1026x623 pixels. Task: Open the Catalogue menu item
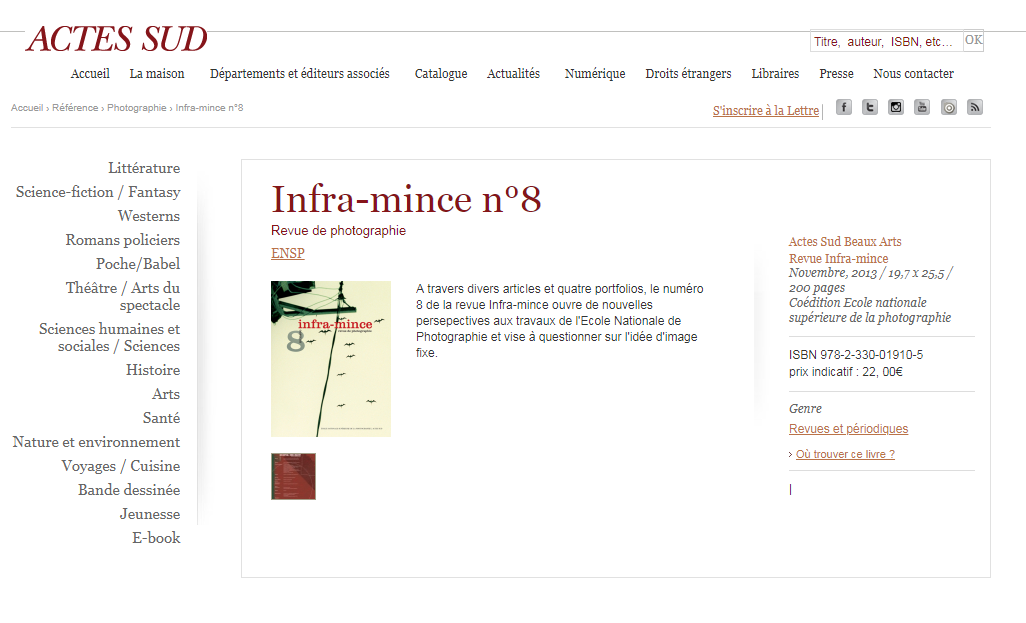coord(441,74)
